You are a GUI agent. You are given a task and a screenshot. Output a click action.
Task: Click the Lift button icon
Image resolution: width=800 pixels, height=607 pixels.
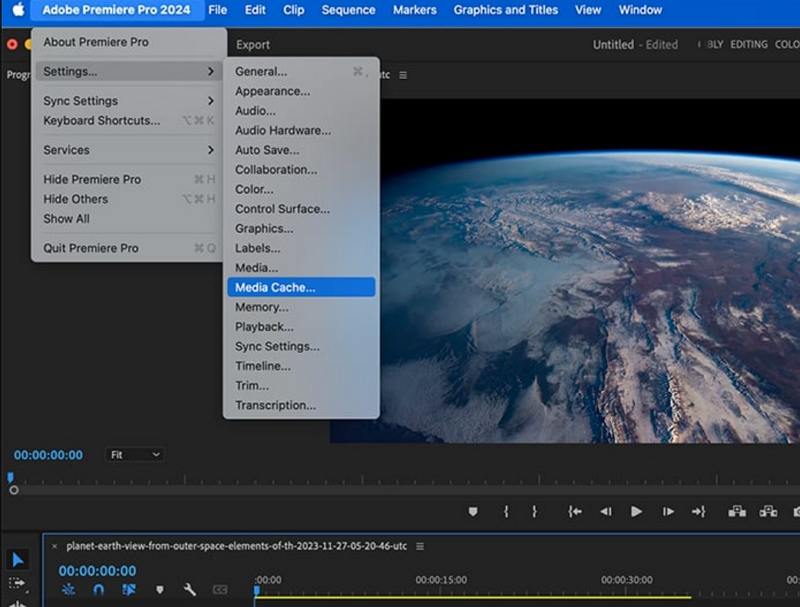pyautogui.click(x=737, y=511)
